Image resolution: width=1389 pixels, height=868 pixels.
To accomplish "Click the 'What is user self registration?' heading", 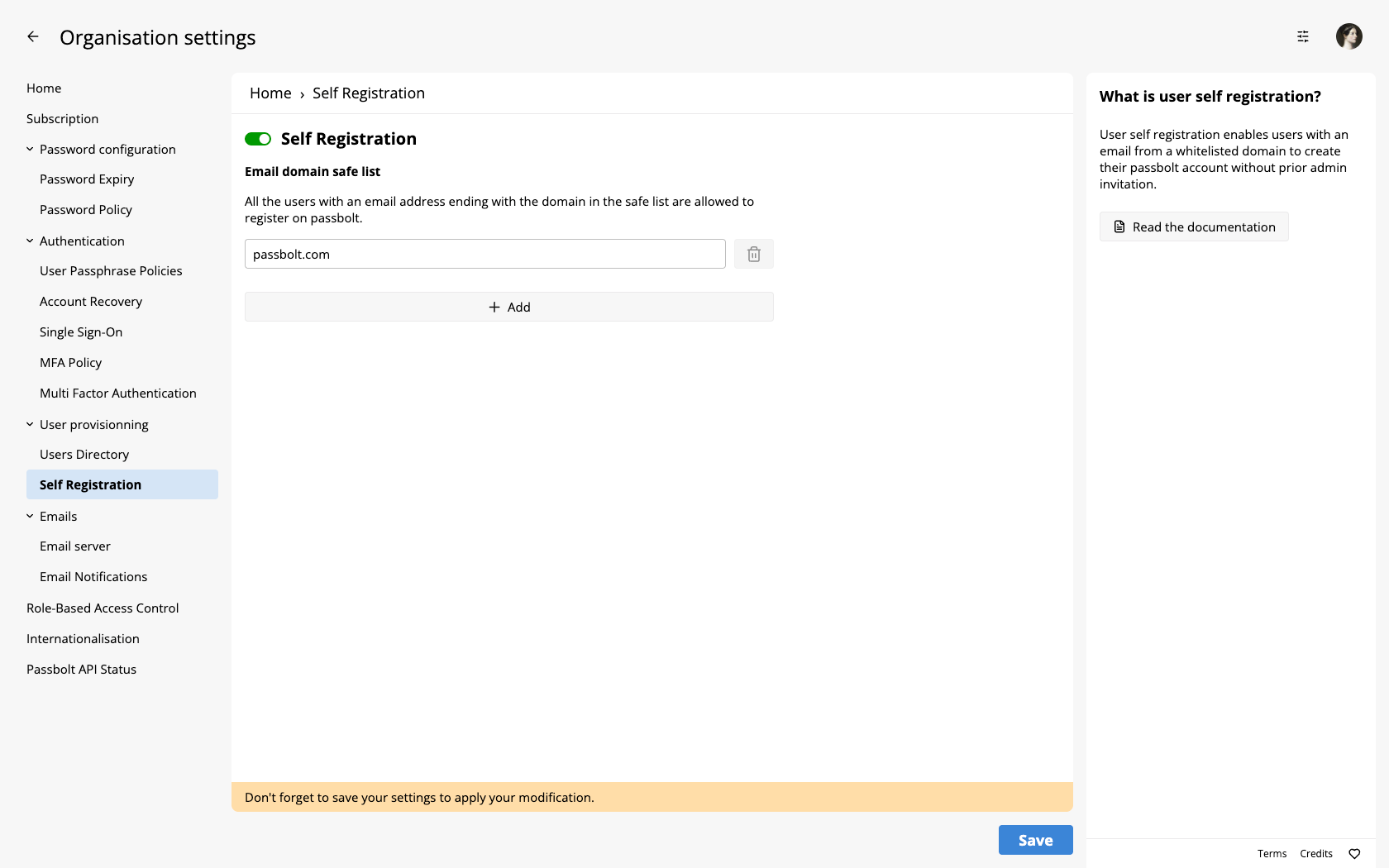I will [x=1210, y=97].
